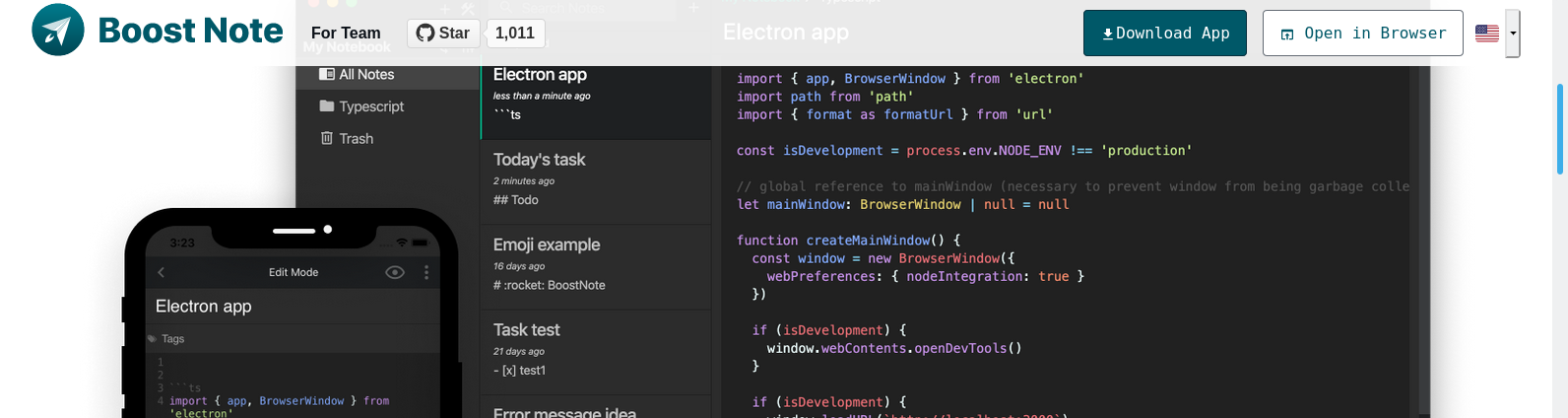The image size is (1568, 418).
Task: Toggle the eye preview icon on phone
Action: (x=395, y=272)
